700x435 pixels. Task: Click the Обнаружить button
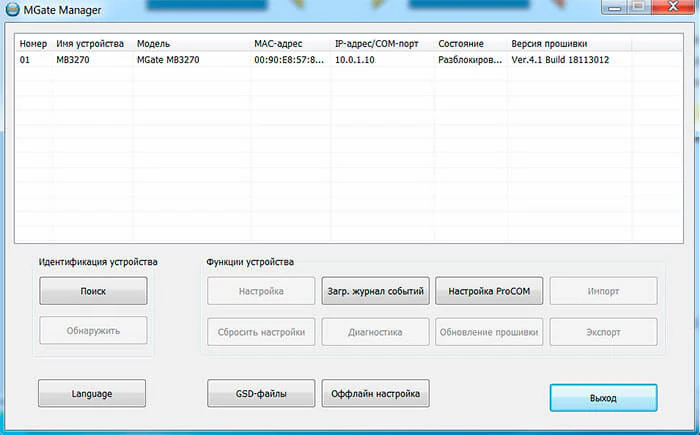93,331
